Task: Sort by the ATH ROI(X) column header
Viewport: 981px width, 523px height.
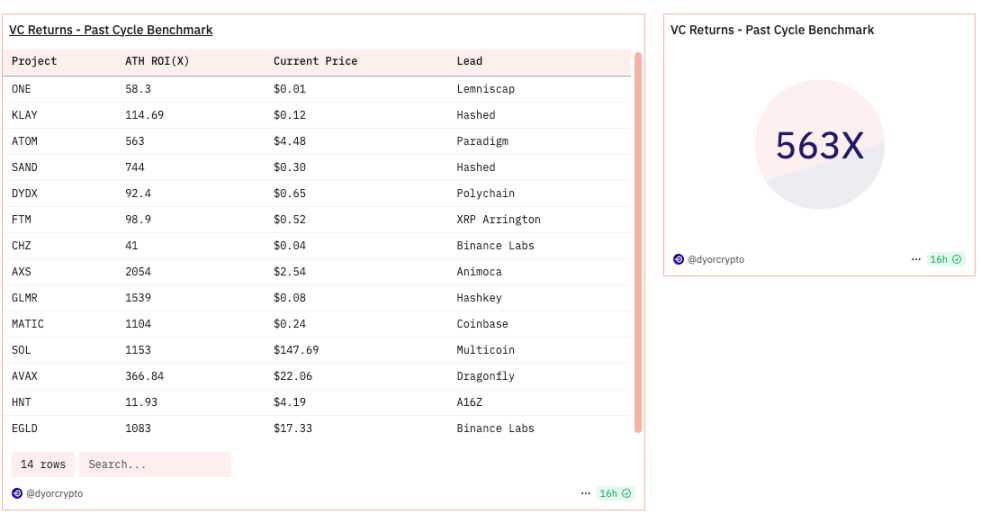Action: coord(157,61)
